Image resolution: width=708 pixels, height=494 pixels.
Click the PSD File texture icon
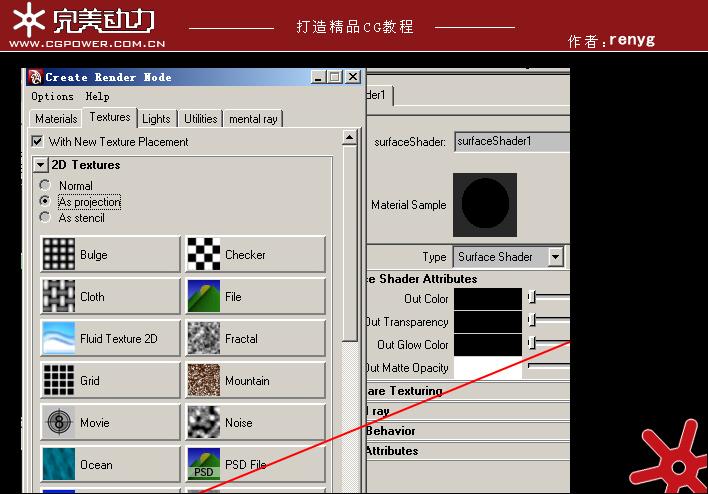coord(204,464)
